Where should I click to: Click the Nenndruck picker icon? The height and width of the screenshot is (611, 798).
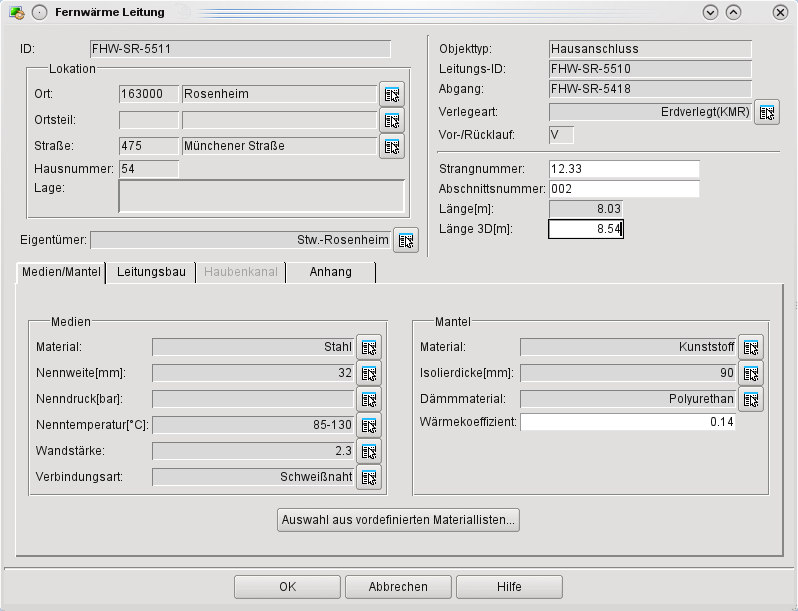[369, 399]
